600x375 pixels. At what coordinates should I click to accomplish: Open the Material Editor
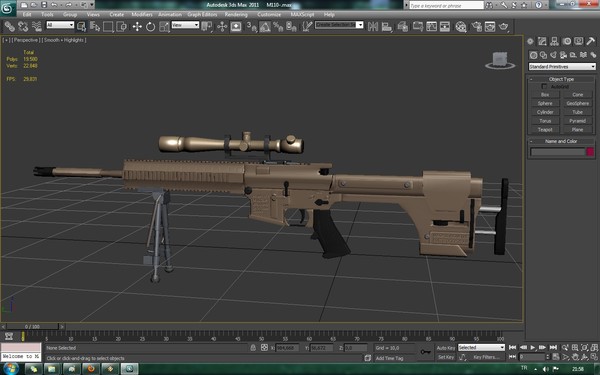(x=461, y=26)
